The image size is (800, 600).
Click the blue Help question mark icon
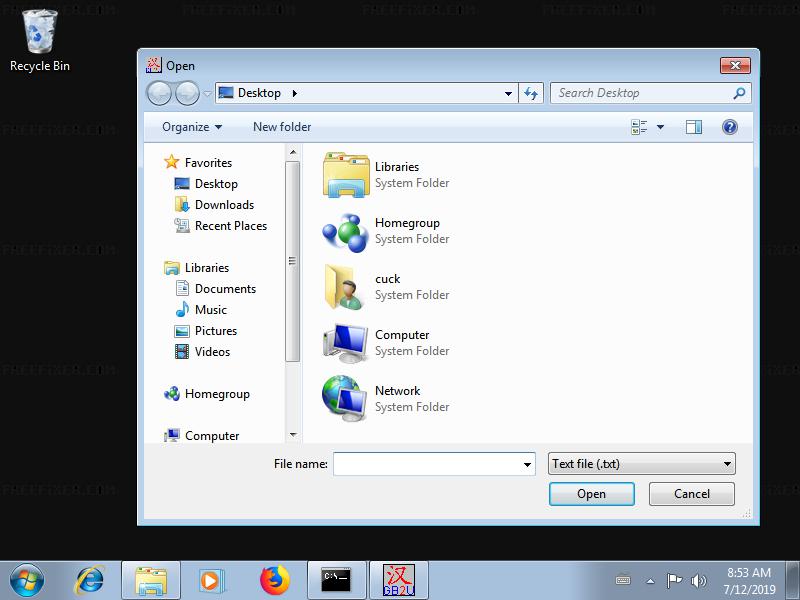(730, 127)
